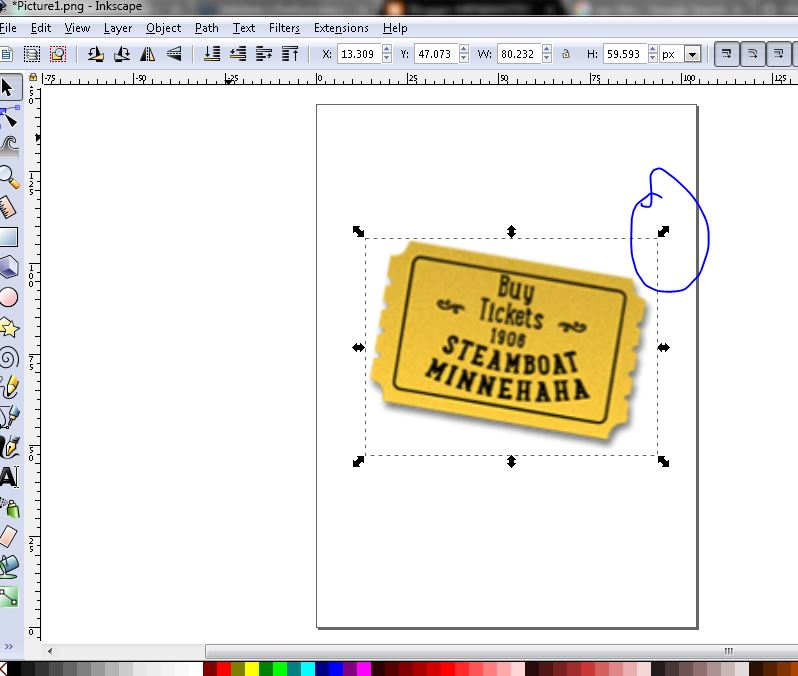798x676 pixels.
Task: Open the Layer menu
Action: [118, 28]
